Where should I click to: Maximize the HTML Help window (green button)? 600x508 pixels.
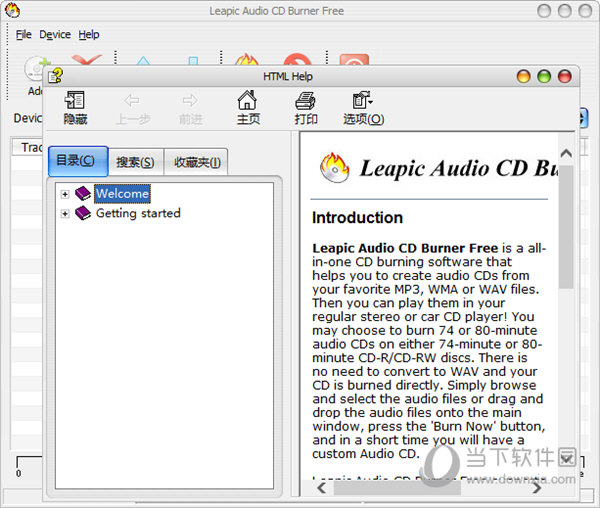(x=544, y=76)
